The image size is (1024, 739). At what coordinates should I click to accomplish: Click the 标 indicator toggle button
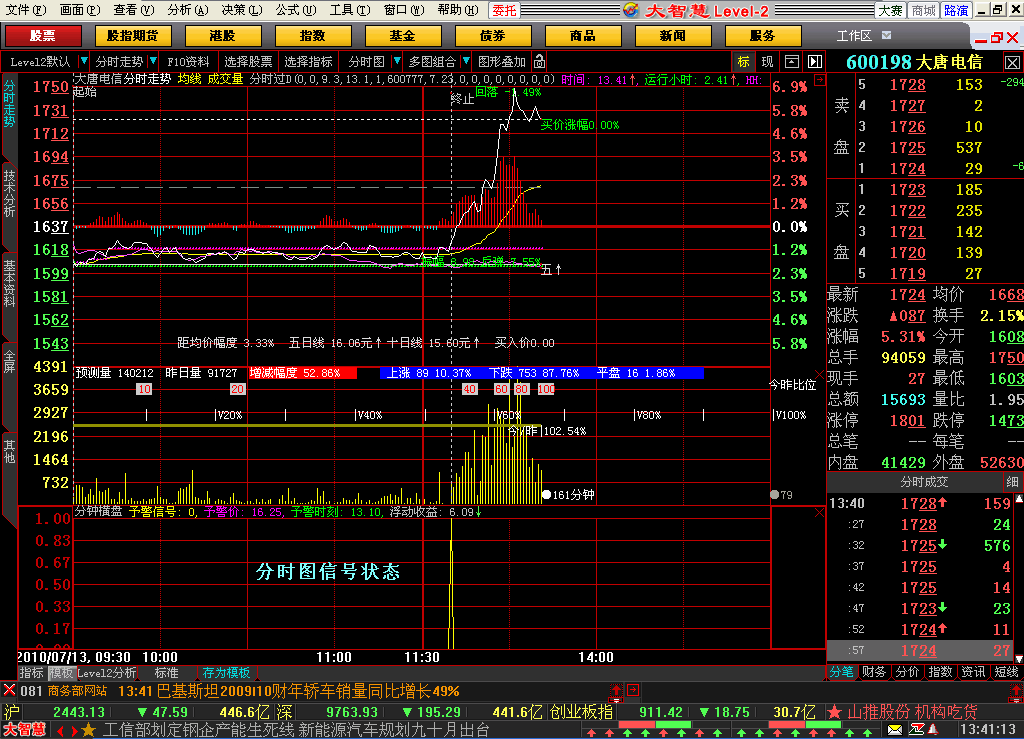[743, 61]
